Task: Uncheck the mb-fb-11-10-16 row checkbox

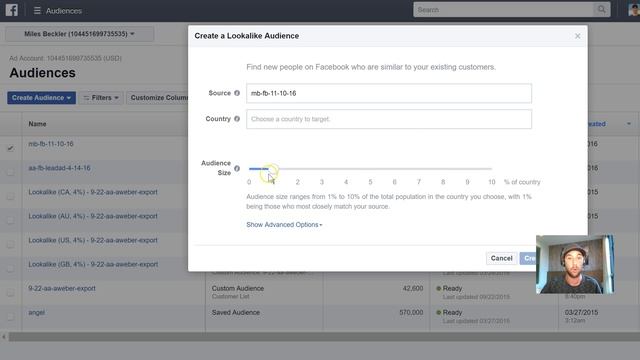Action: 11,148
